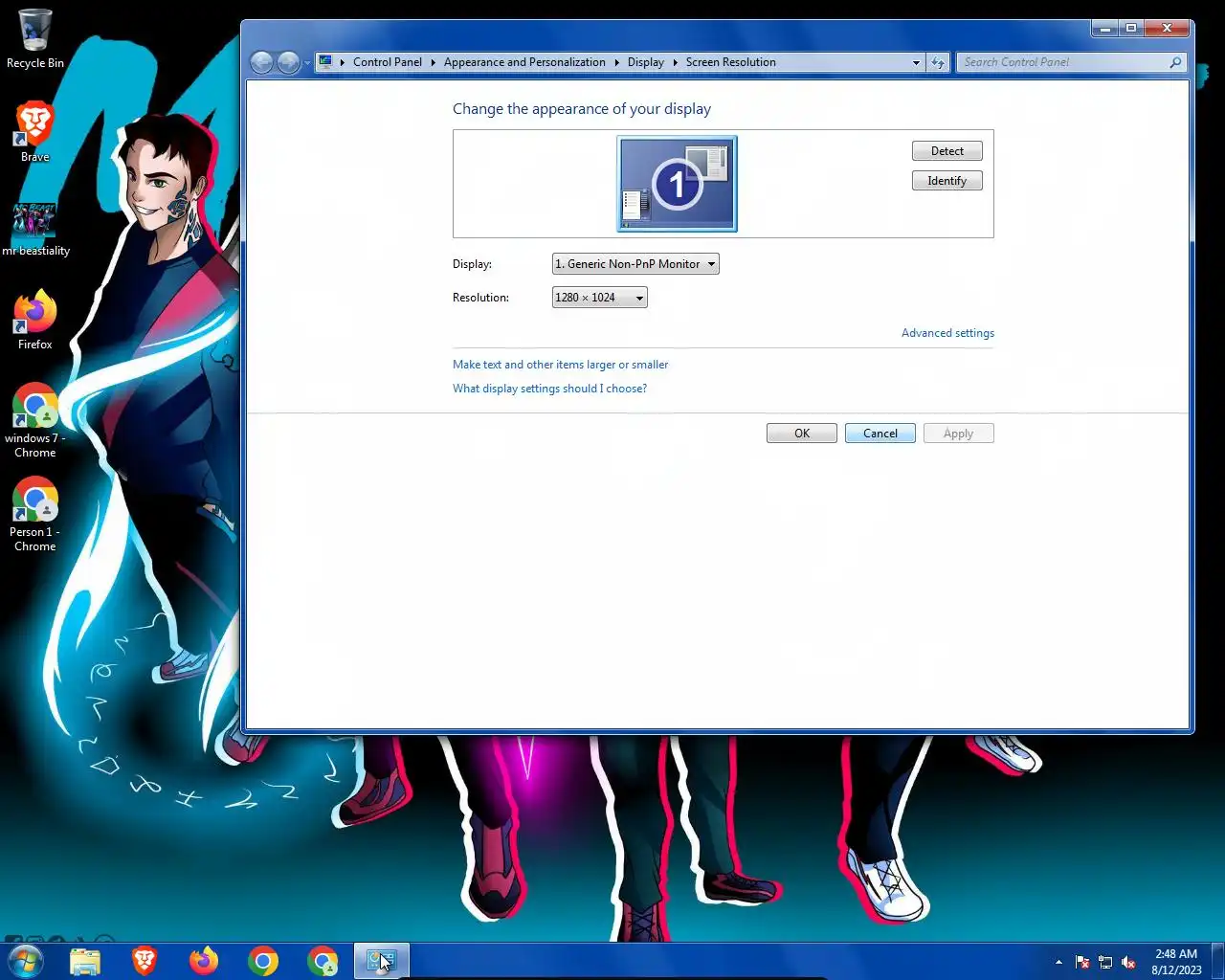1225x980 pixels.
Task: Open the Action Center flag icon
Action: pyautogui.click(x=1082, y=962)
